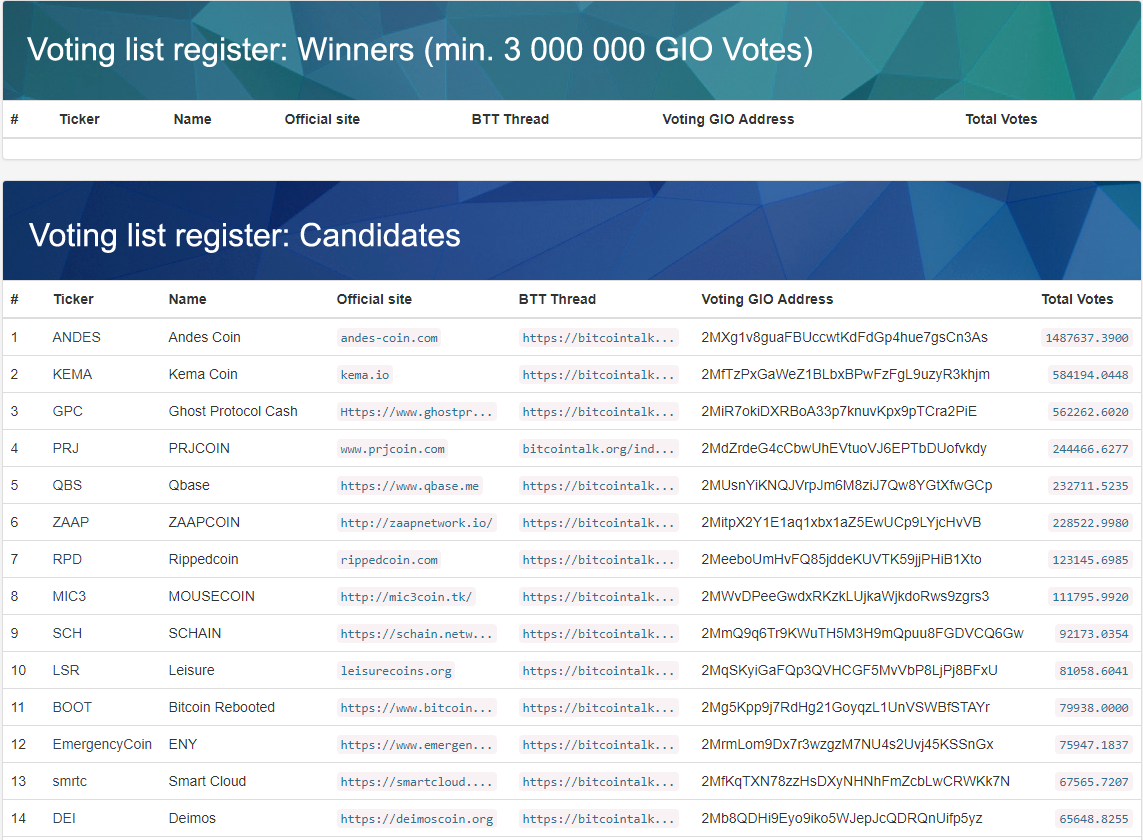Click the smrtc ticker cell
Viewport: 1143px width, 840px height.
click(69, 782)
